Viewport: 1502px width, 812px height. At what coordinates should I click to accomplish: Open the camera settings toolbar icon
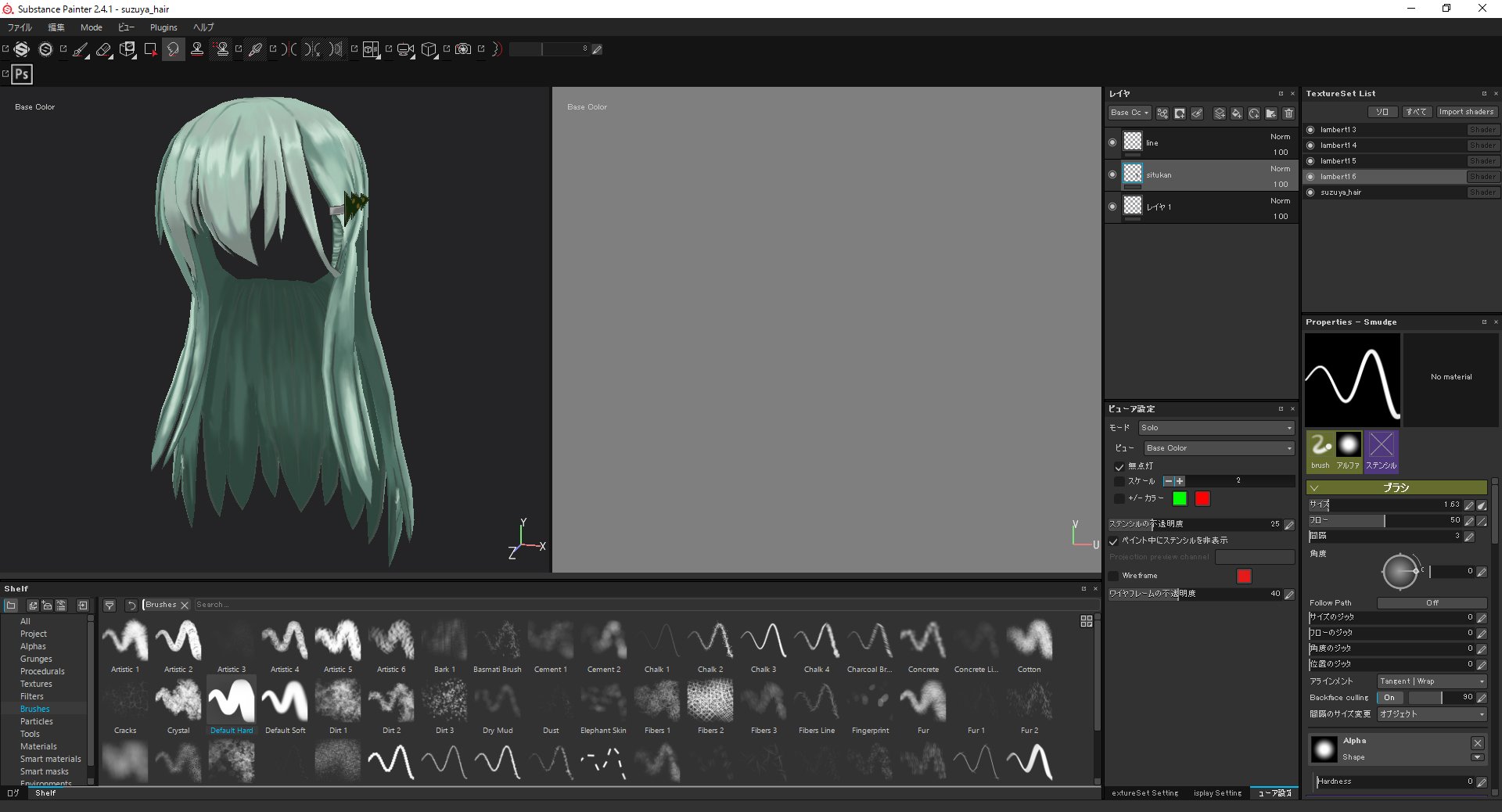pos(405,50)
